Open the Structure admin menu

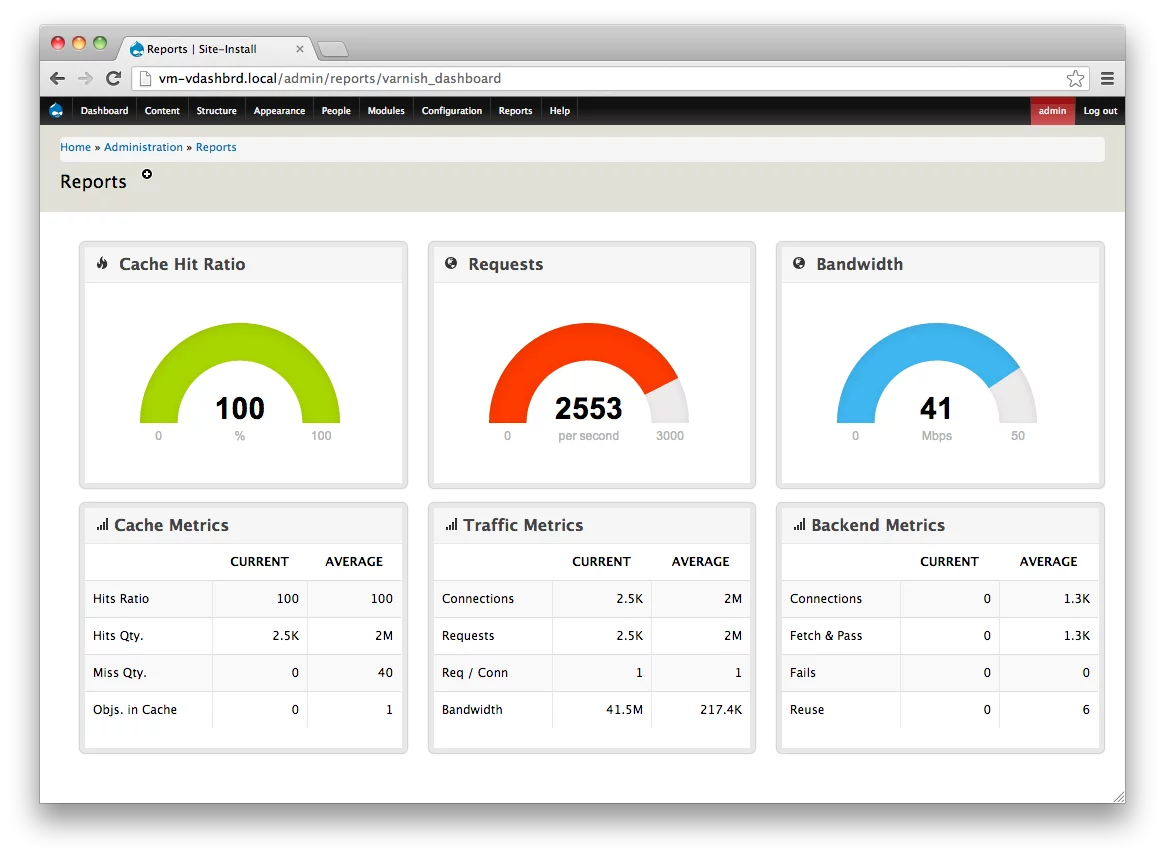click(216, 111)
